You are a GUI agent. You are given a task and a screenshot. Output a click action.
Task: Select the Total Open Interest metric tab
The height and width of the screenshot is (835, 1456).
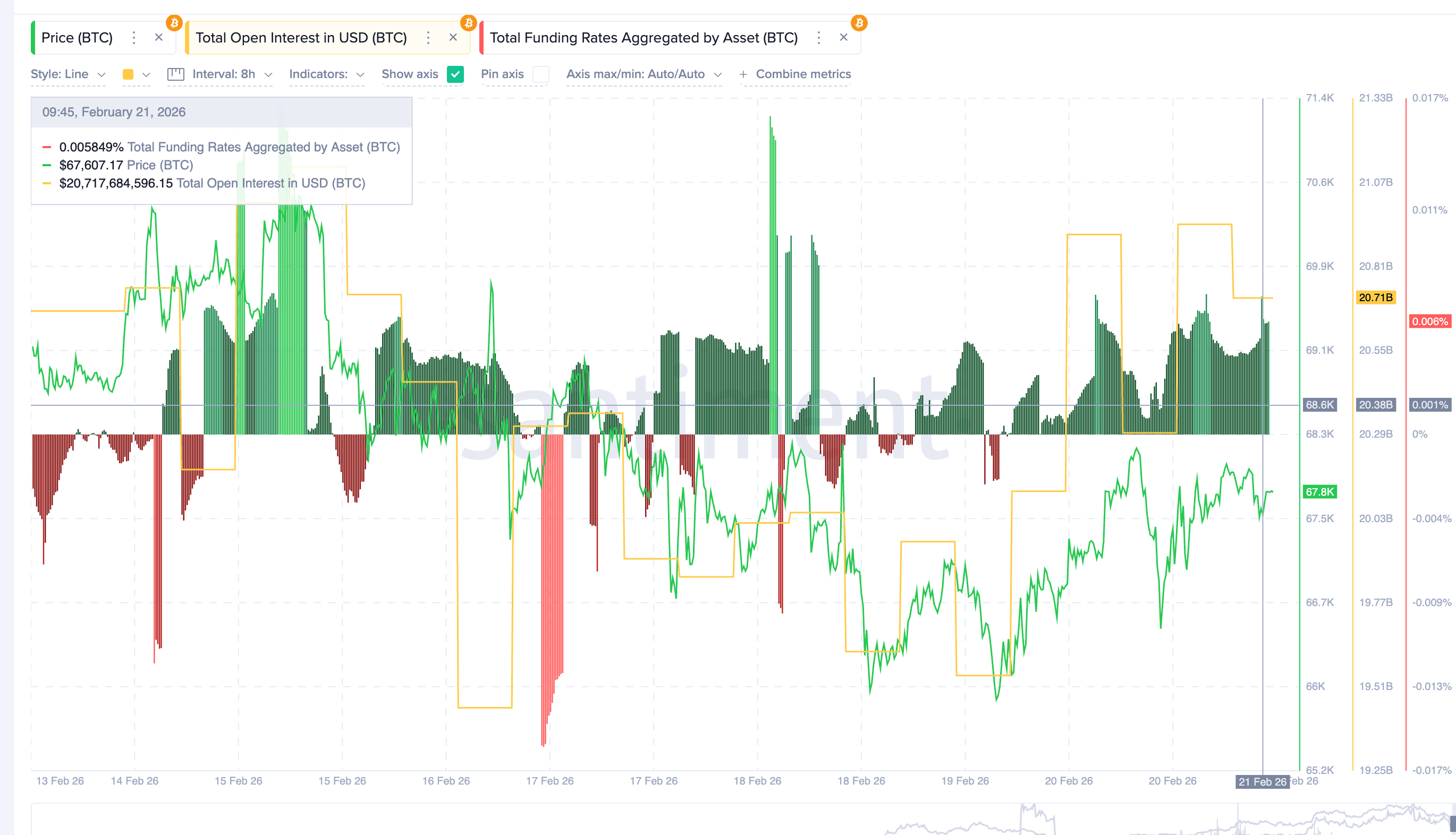pos(301,38)
